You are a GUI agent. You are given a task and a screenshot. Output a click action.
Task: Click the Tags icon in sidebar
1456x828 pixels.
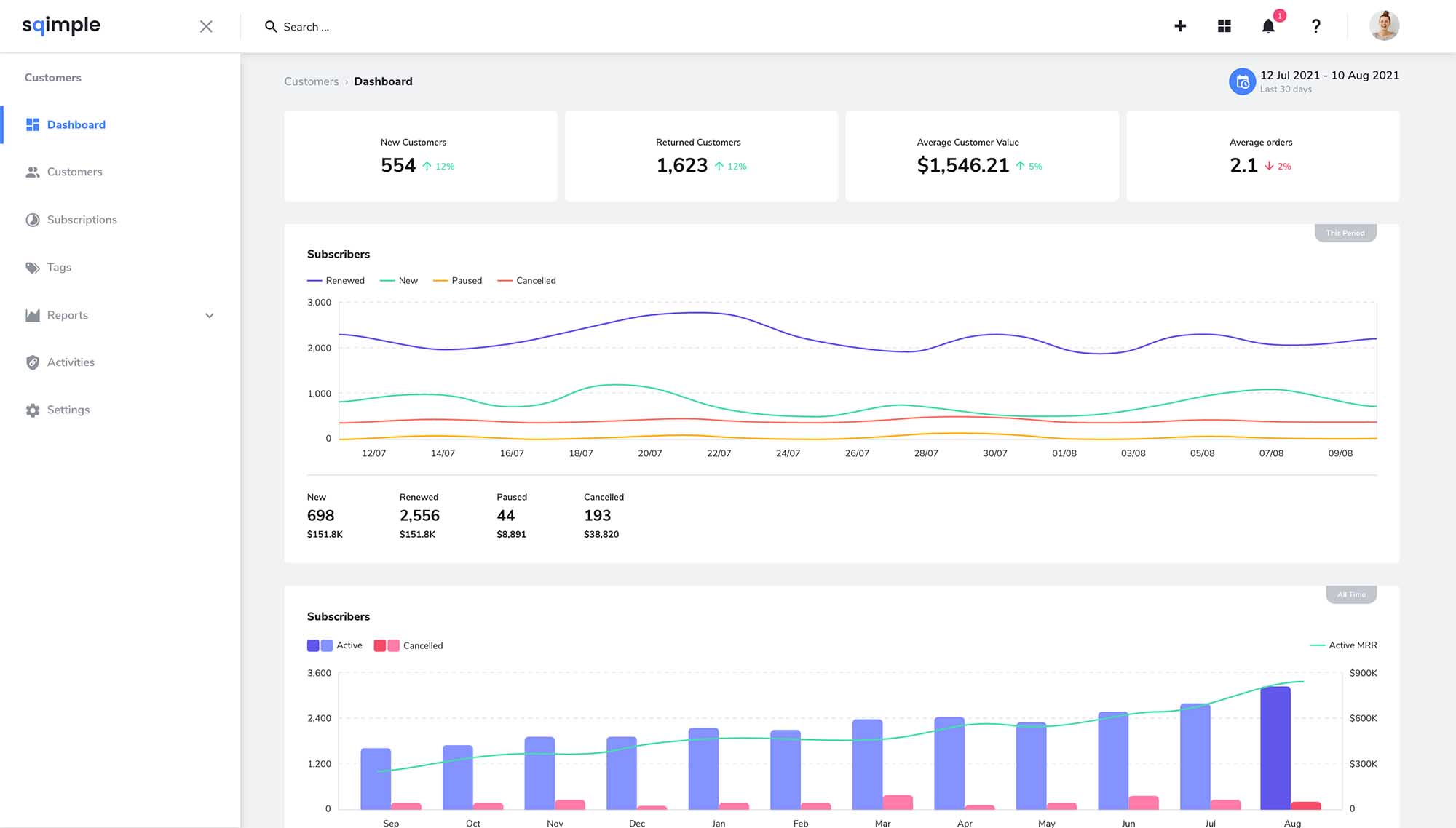pyautogui.click(x=33, y=268)
